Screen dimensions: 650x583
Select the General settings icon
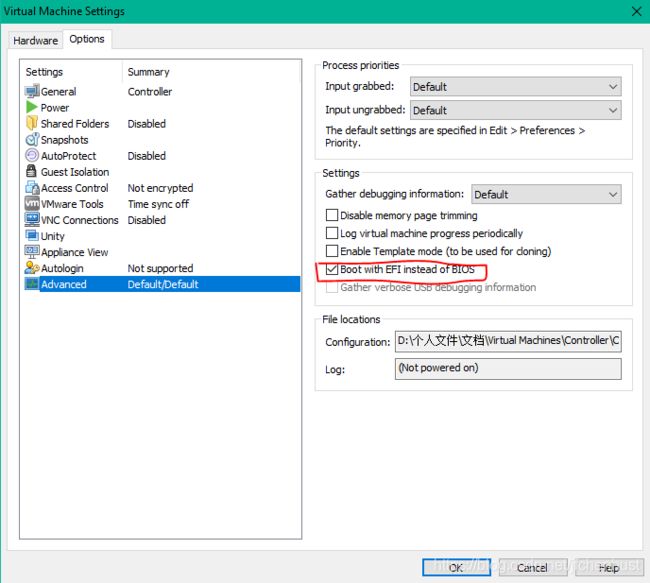coord(32,91)
